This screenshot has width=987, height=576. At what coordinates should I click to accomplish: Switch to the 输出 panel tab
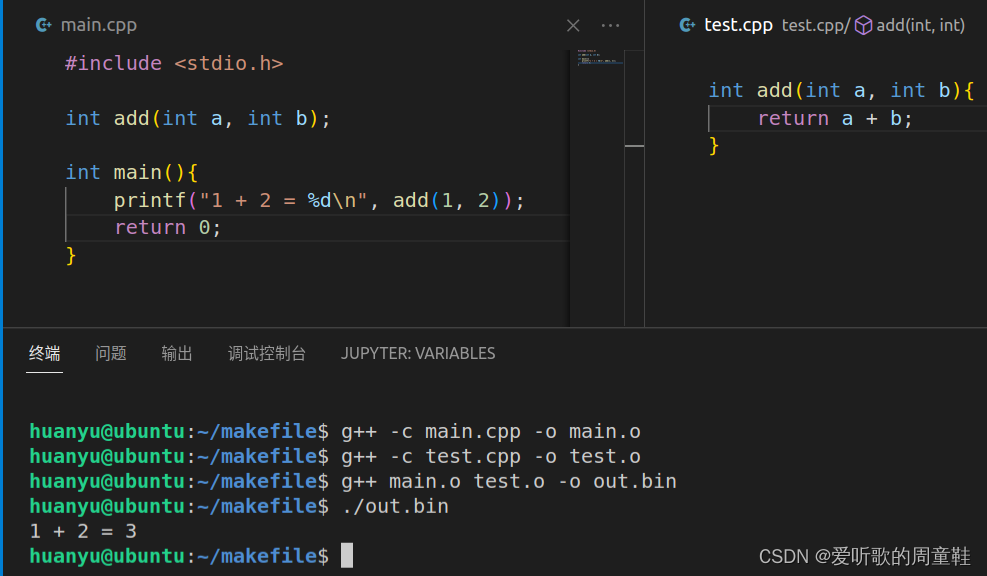coord(177,354)
